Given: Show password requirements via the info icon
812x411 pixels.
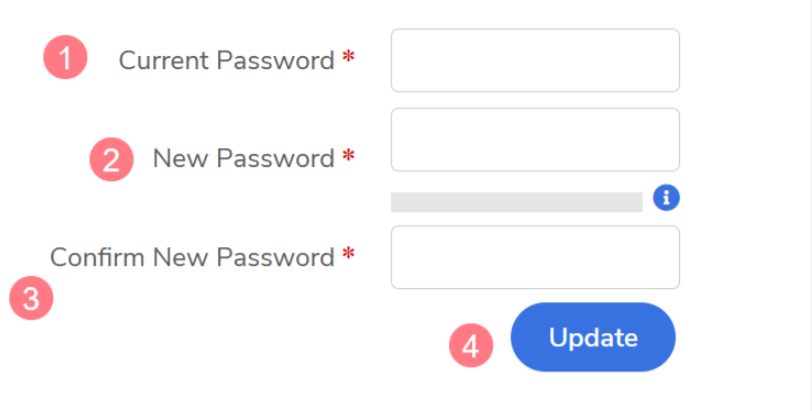Looking at the screenshot, I should coord(666,198).
